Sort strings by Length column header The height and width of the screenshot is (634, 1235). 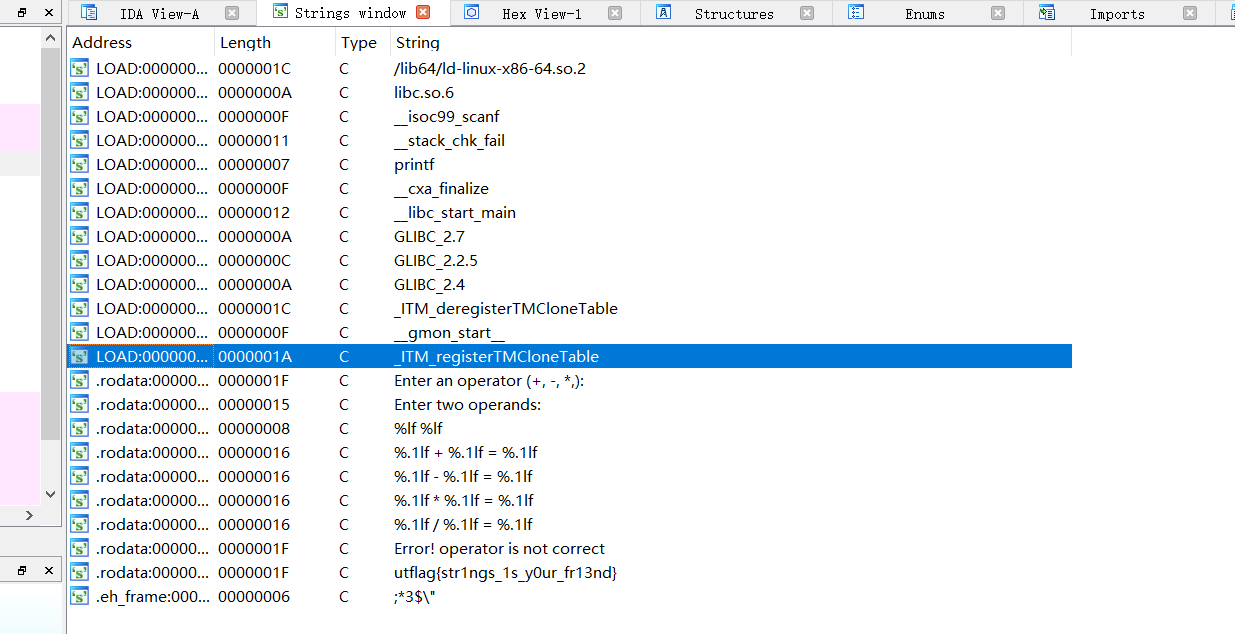point(245,43)
